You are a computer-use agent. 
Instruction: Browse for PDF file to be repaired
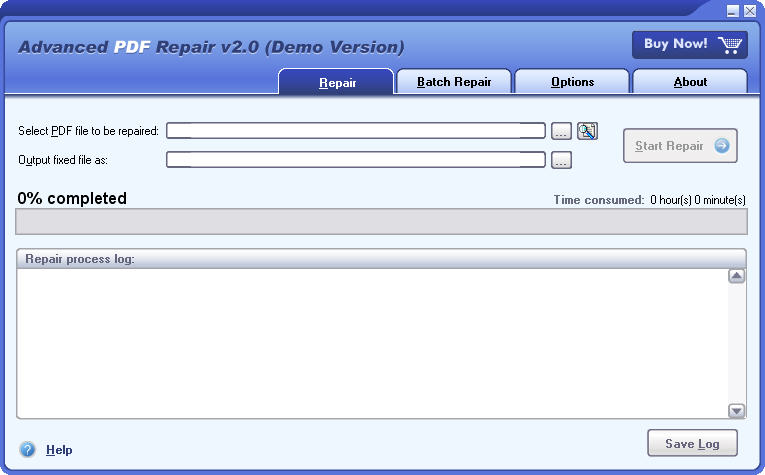561,131
